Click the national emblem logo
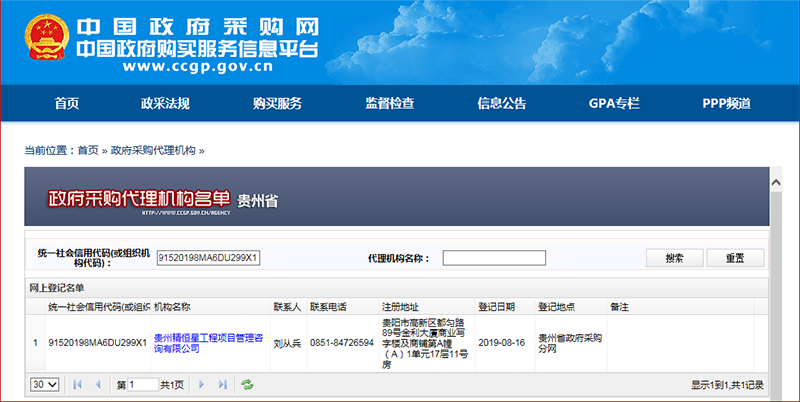The width and height of the screenshot is (800, 402). 46,37
